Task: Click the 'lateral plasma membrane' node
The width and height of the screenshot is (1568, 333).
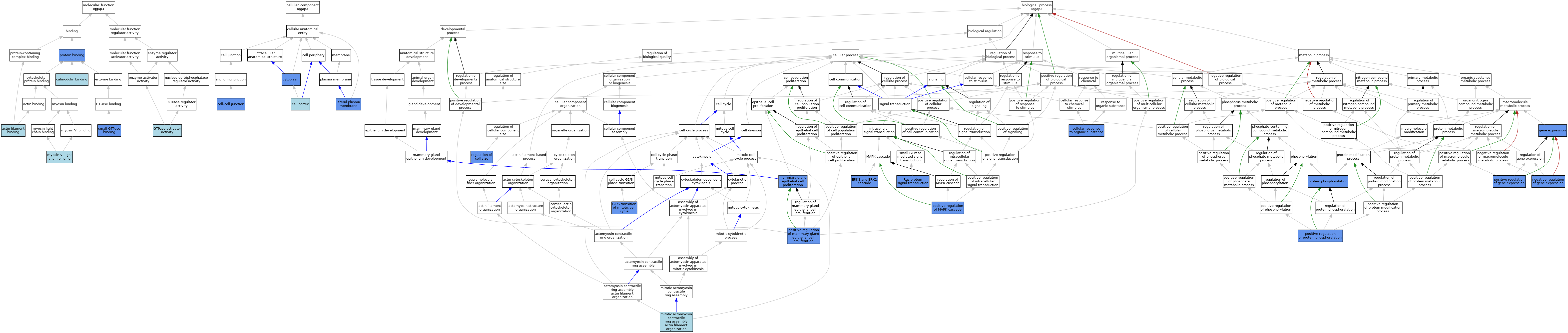Action: point(348,104)
